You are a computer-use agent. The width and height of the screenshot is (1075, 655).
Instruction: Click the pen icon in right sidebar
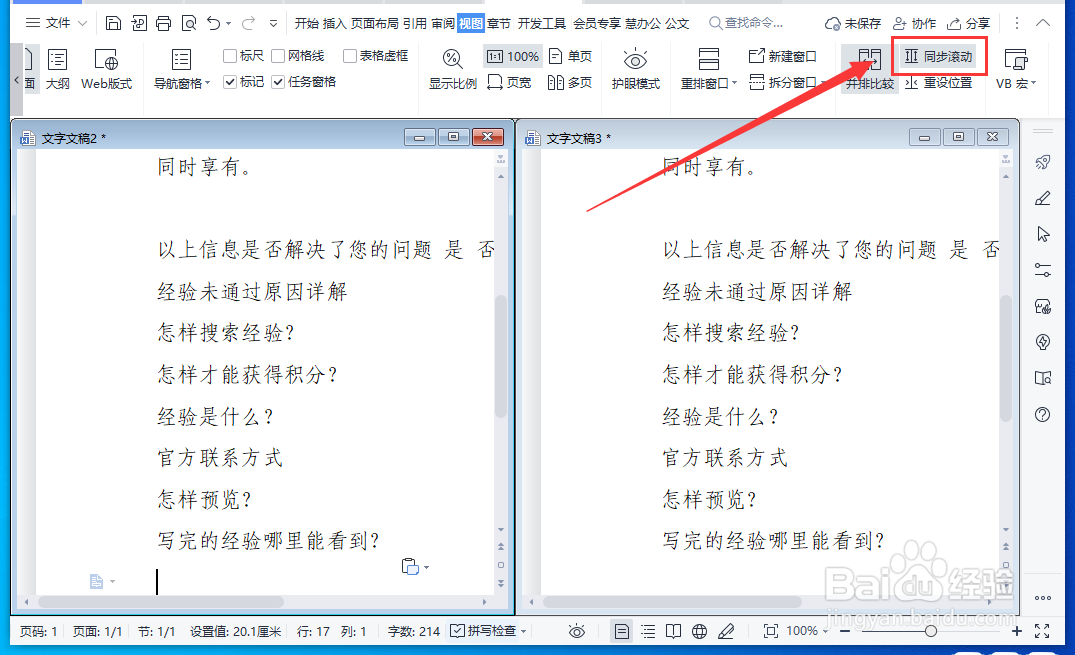1043,199
